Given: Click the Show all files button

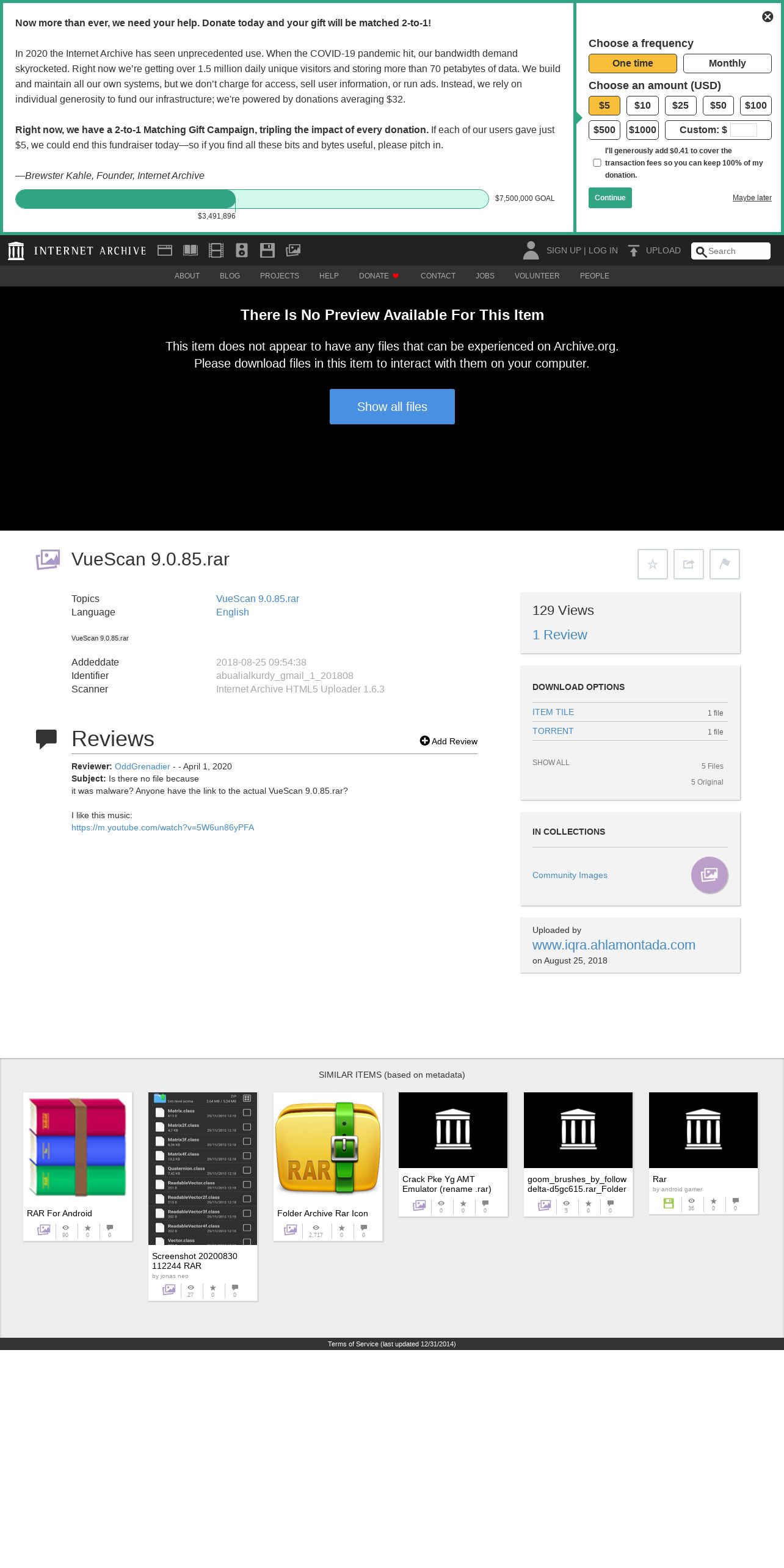Looking at the screenshot, I should pos(392,407).
